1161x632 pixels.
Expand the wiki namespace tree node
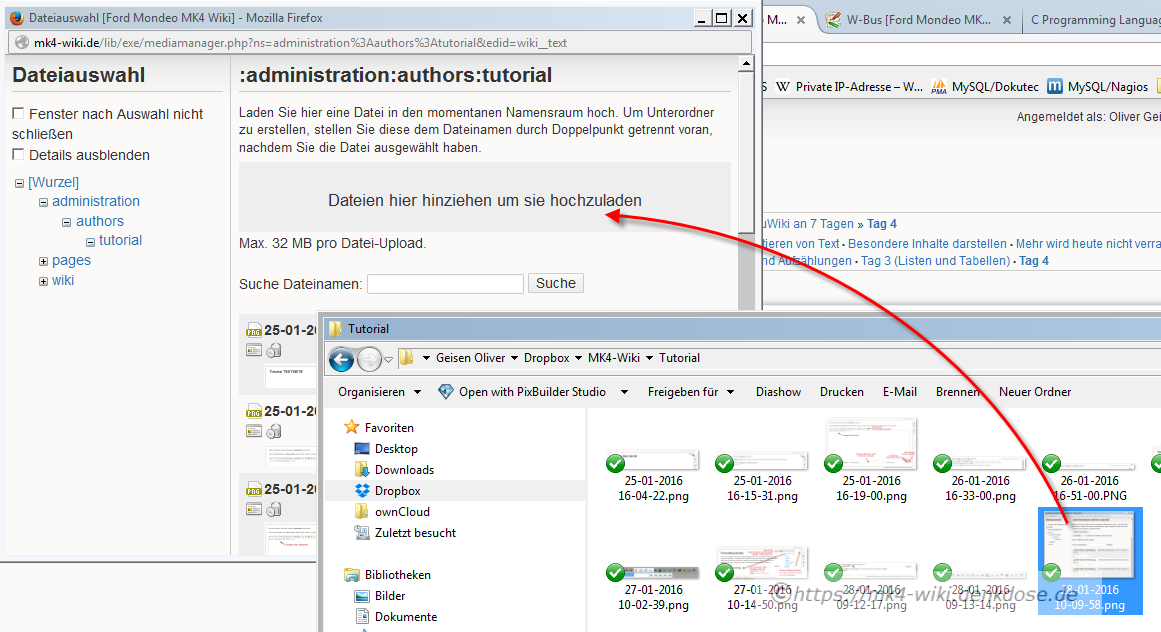click(x=43, y=281)
